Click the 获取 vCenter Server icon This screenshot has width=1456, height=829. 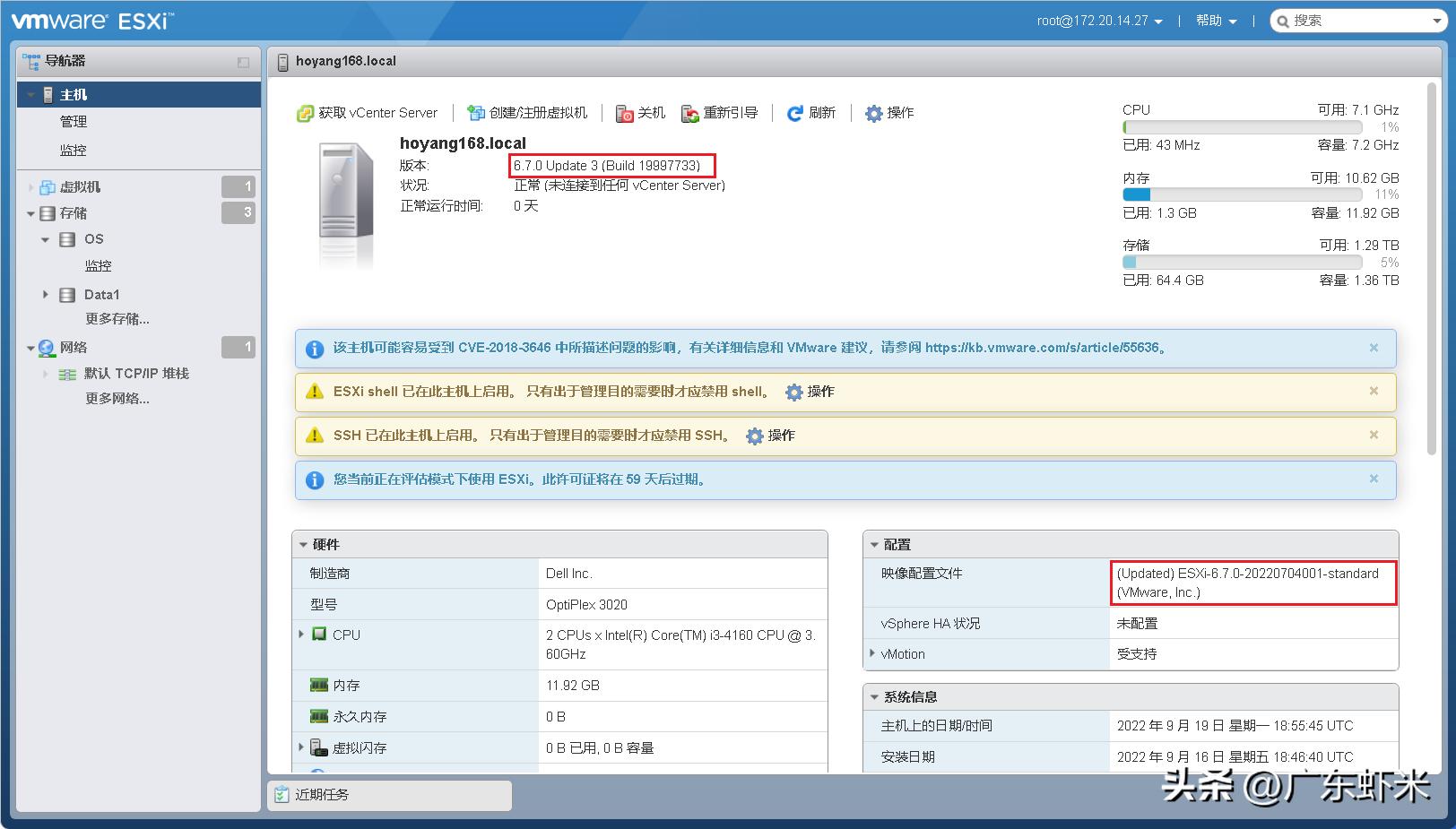tap(305, 113)
